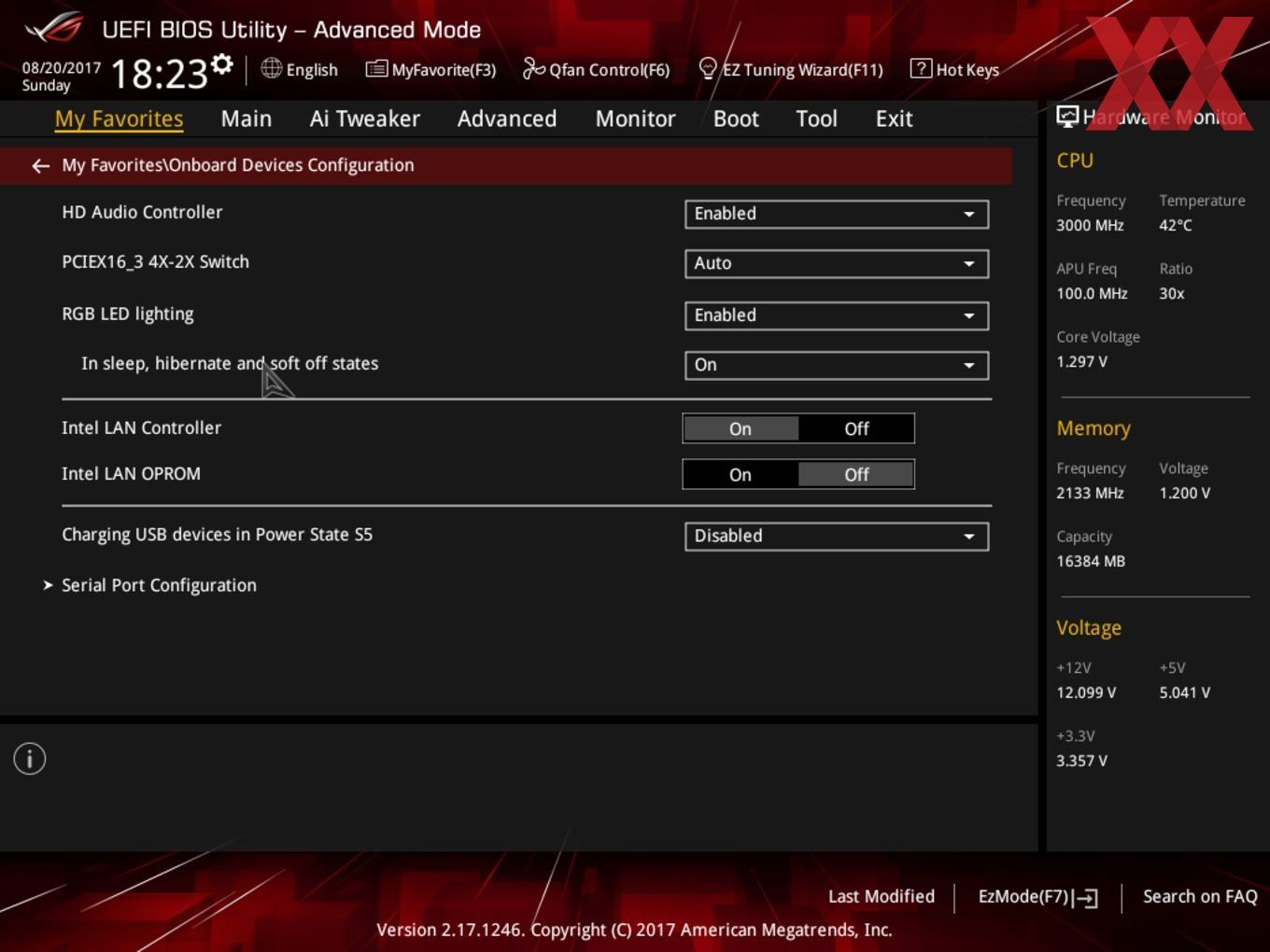
Task: Open the HD Audio Controller dropdown
Action: [x=836, y=214]
